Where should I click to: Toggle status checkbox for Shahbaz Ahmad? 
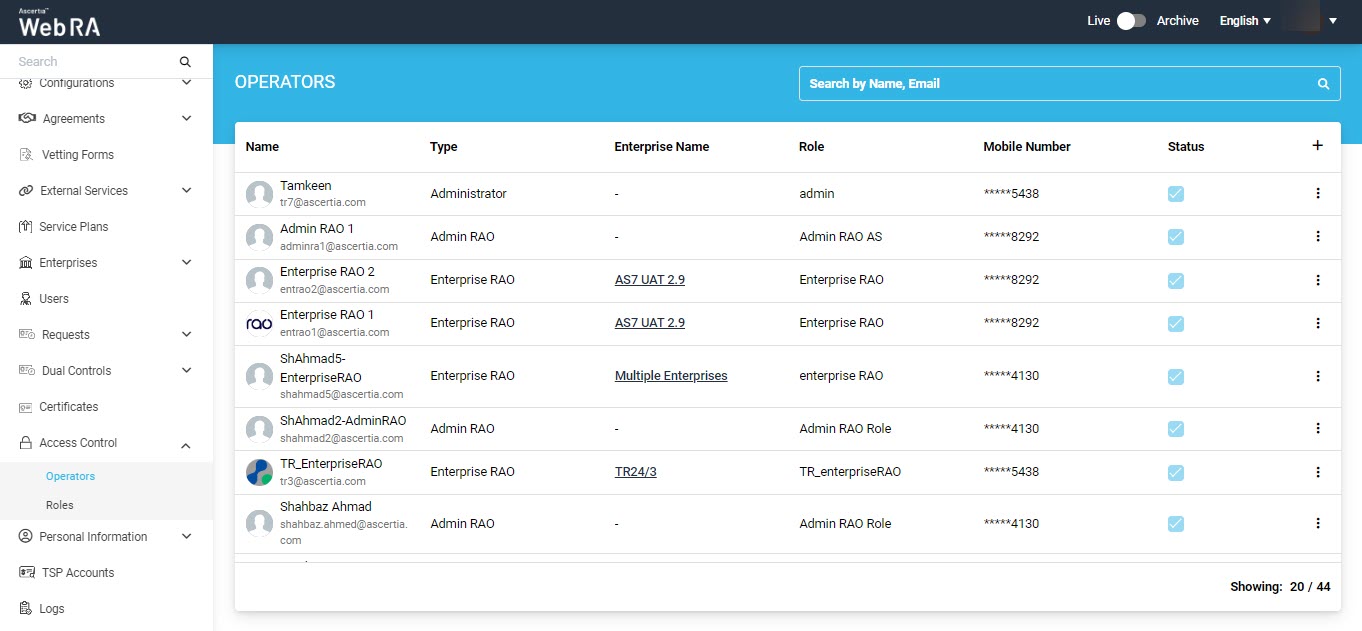tap(1176, 524)
